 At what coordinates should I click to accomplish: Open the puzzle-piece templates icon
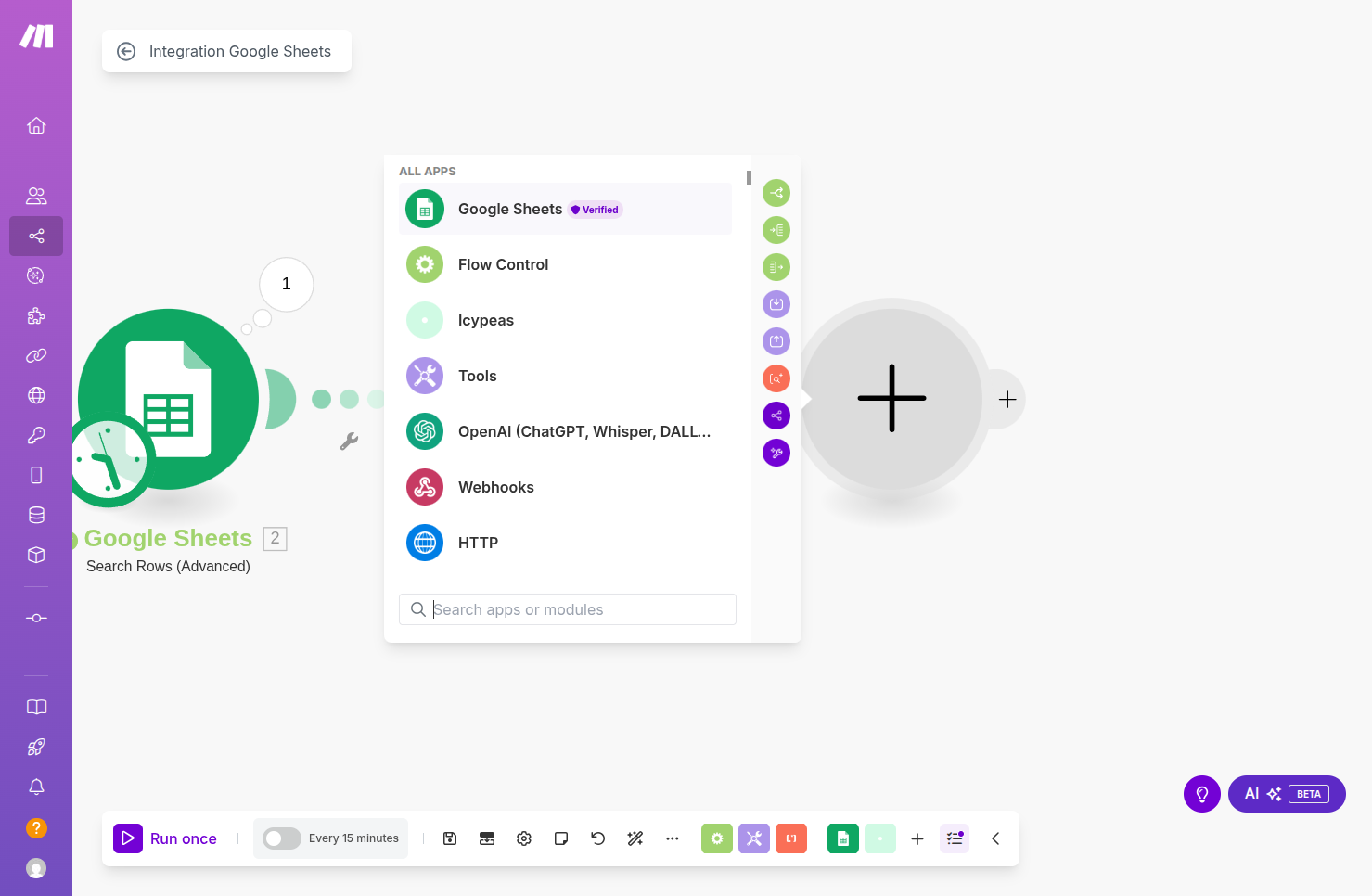point(36,315)
